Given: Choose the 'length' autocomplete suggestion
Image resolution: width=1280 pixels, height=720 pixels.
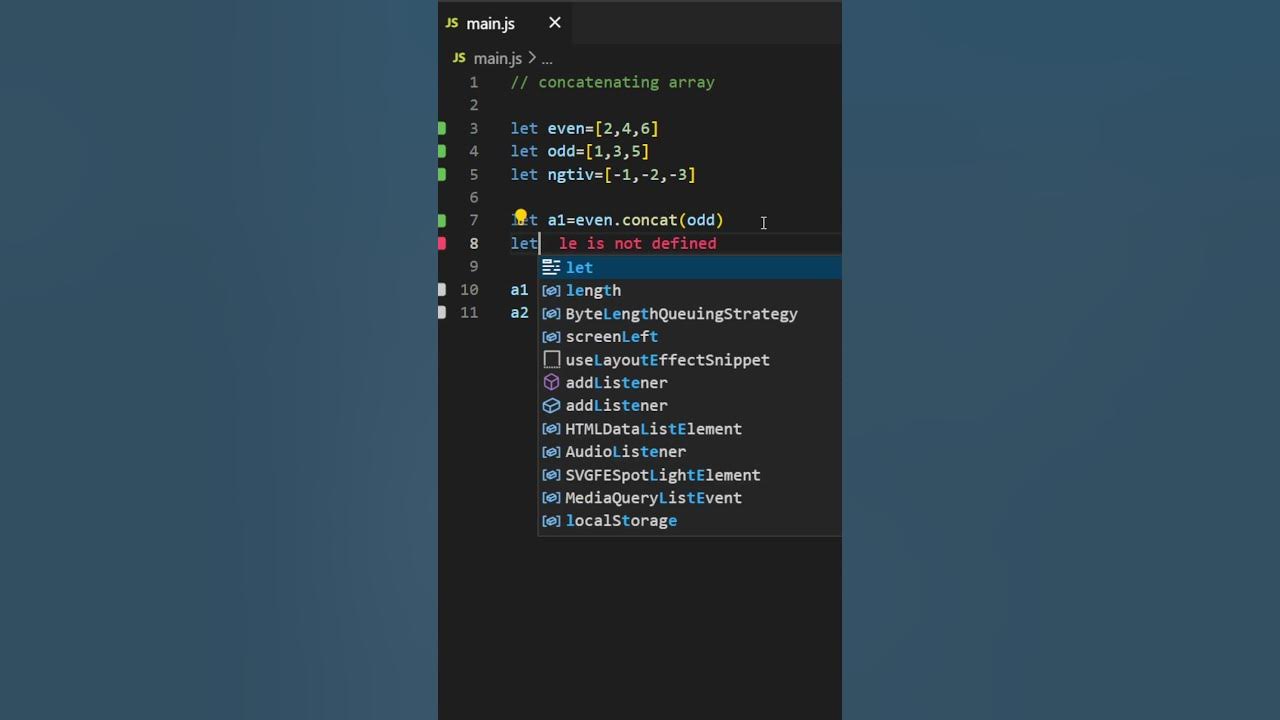Looking at the screenshot, I should tap(690, 290).
